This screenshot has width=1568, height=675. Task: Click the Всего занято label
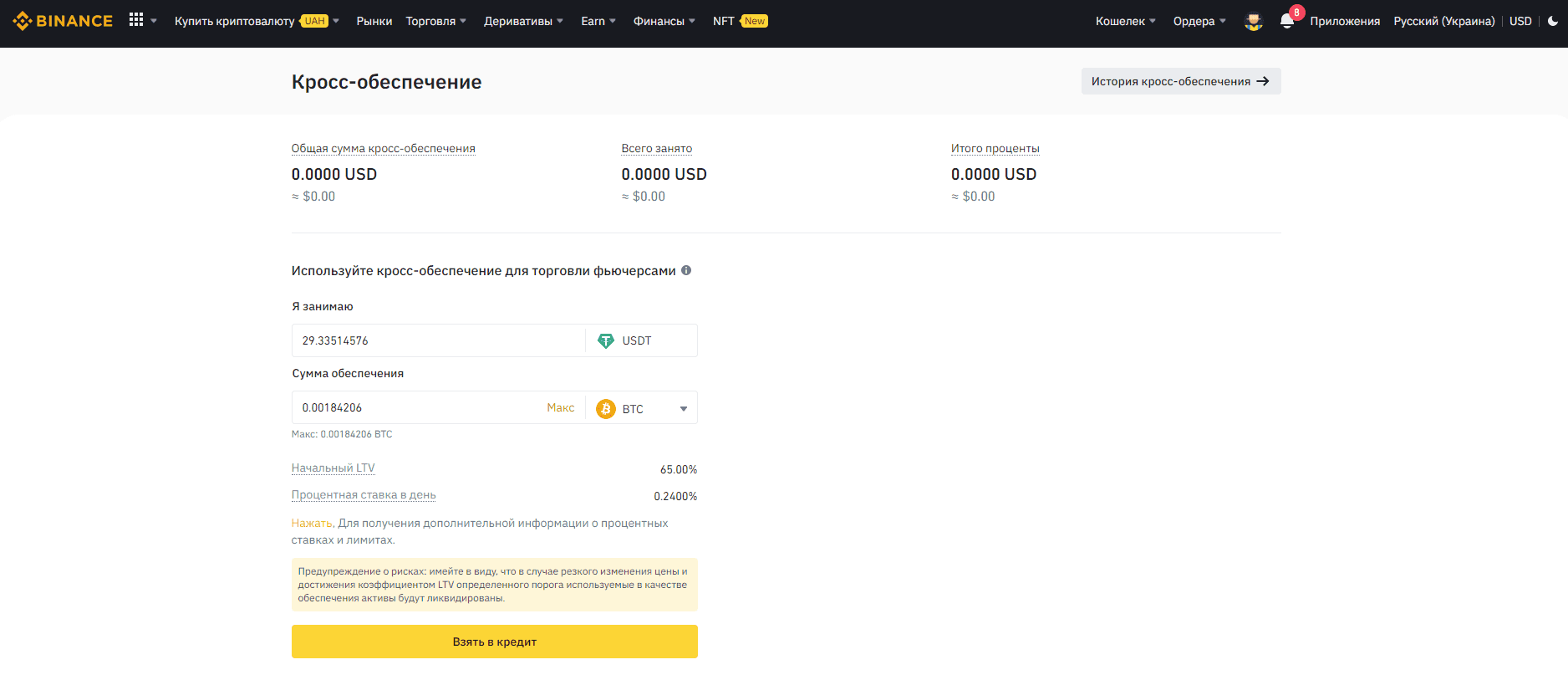[x=657, y=148]
